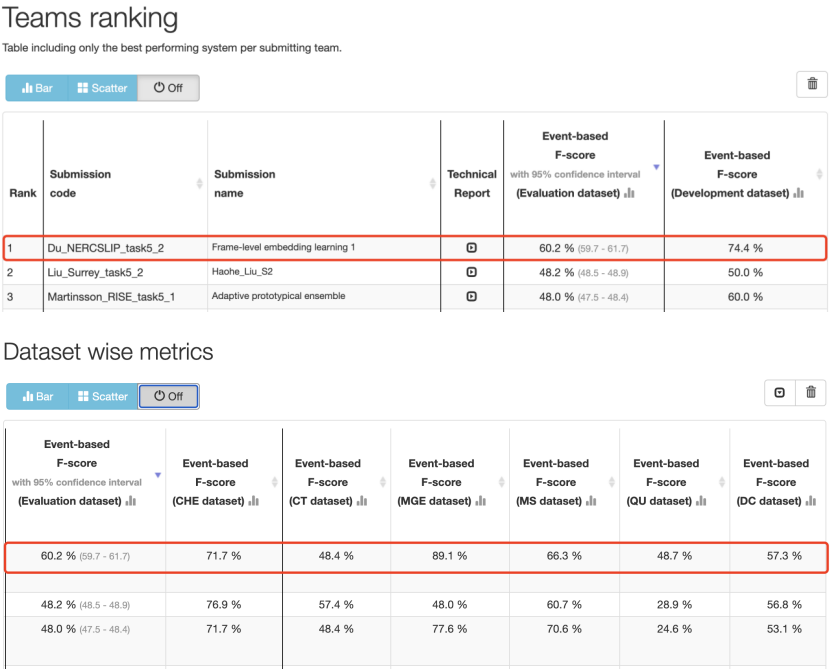Click the MGE dataset column header
The width and height of the screenshot is (831, 669).
[x=441, y=482]
